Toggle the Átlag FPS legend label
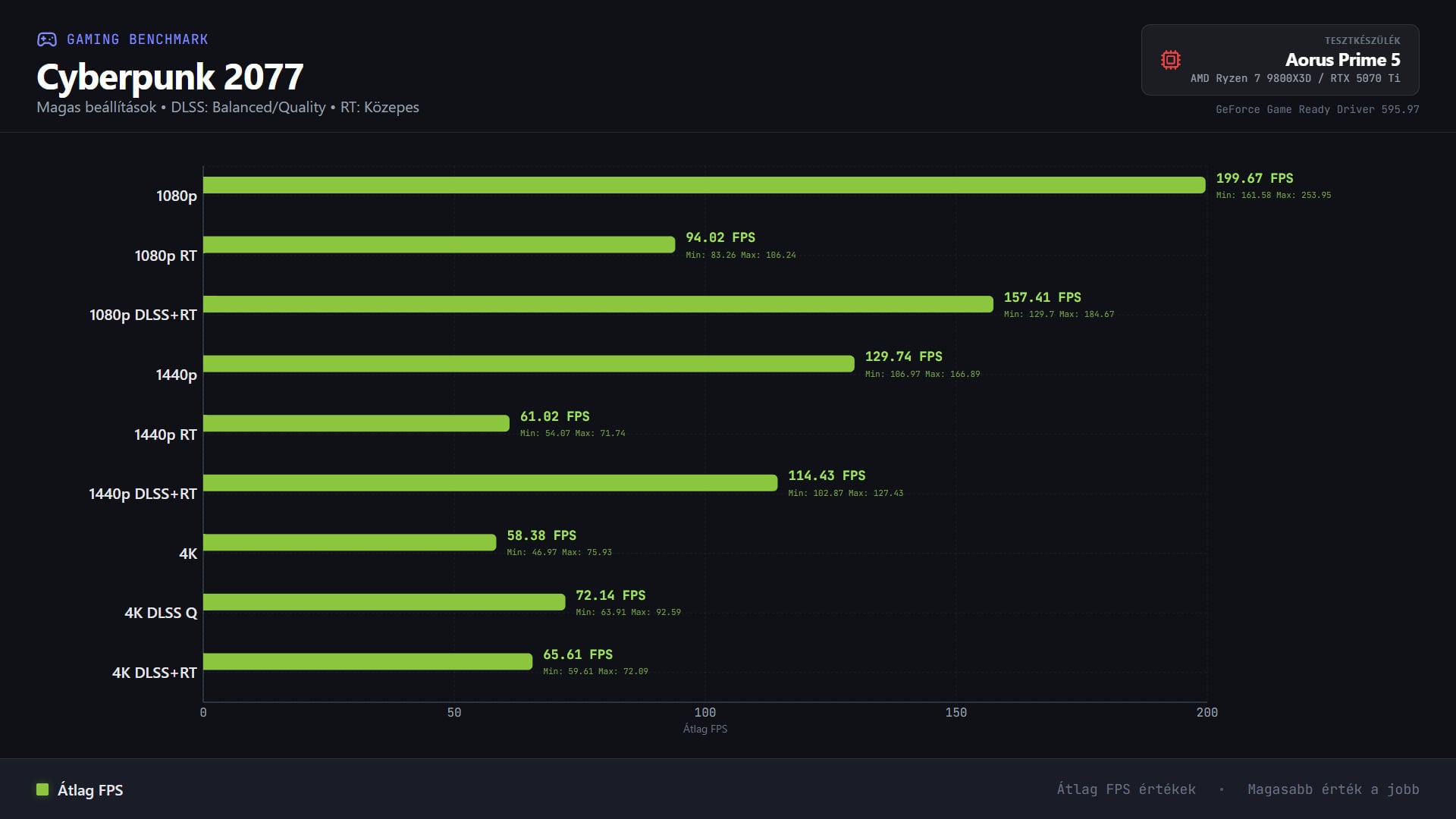The height and width of the screenshot is (819, 1456). point(90,790)
